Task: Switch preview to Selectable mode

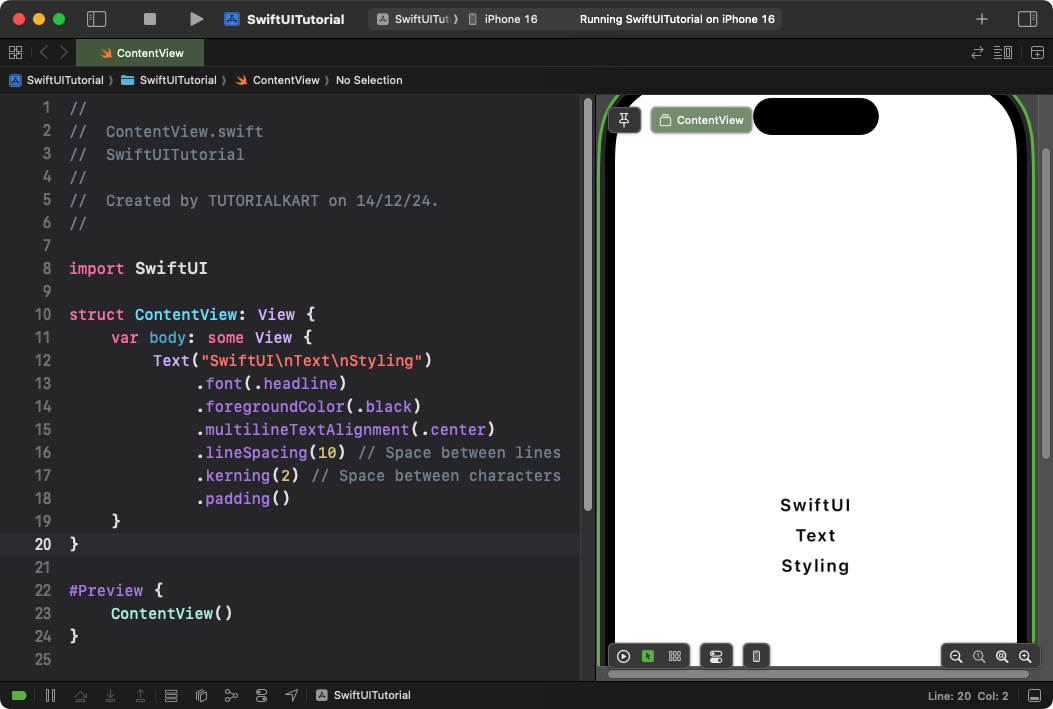Action: point(648,656)
